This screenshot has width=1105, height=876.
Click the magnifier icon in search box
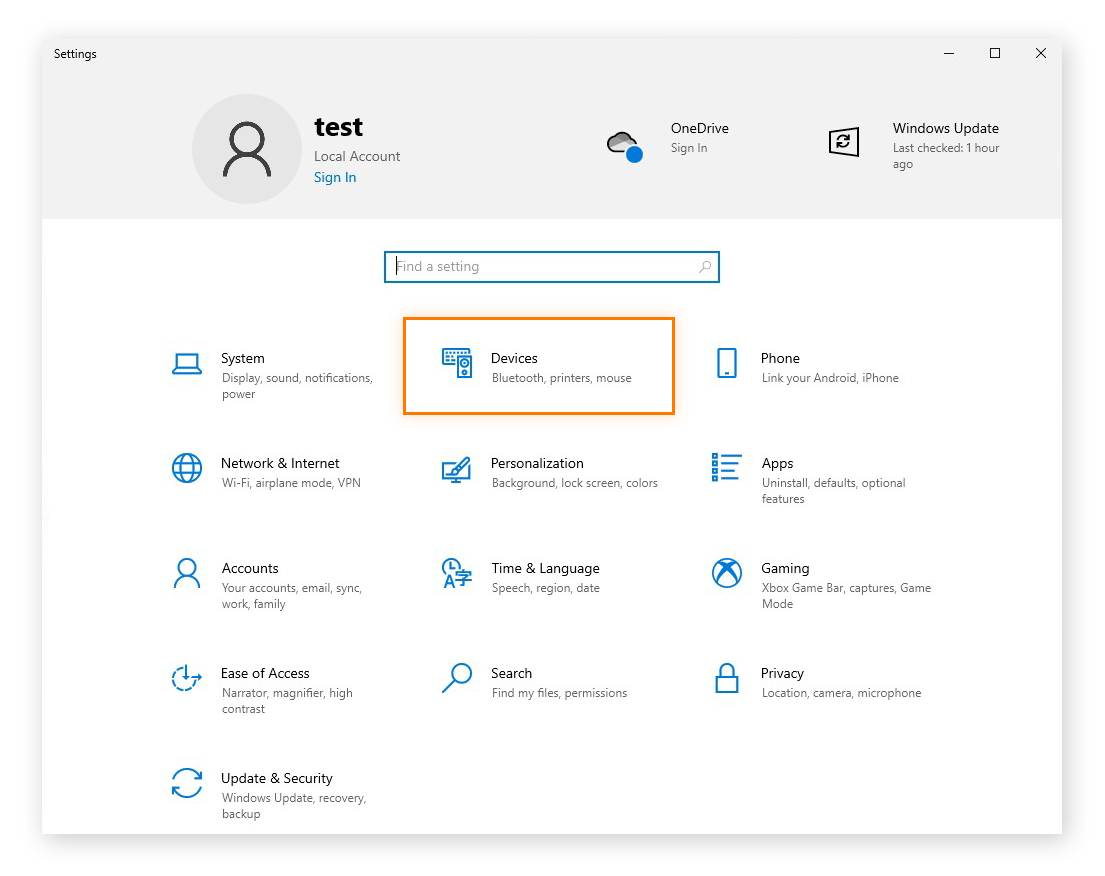click(x=705, y=266)
